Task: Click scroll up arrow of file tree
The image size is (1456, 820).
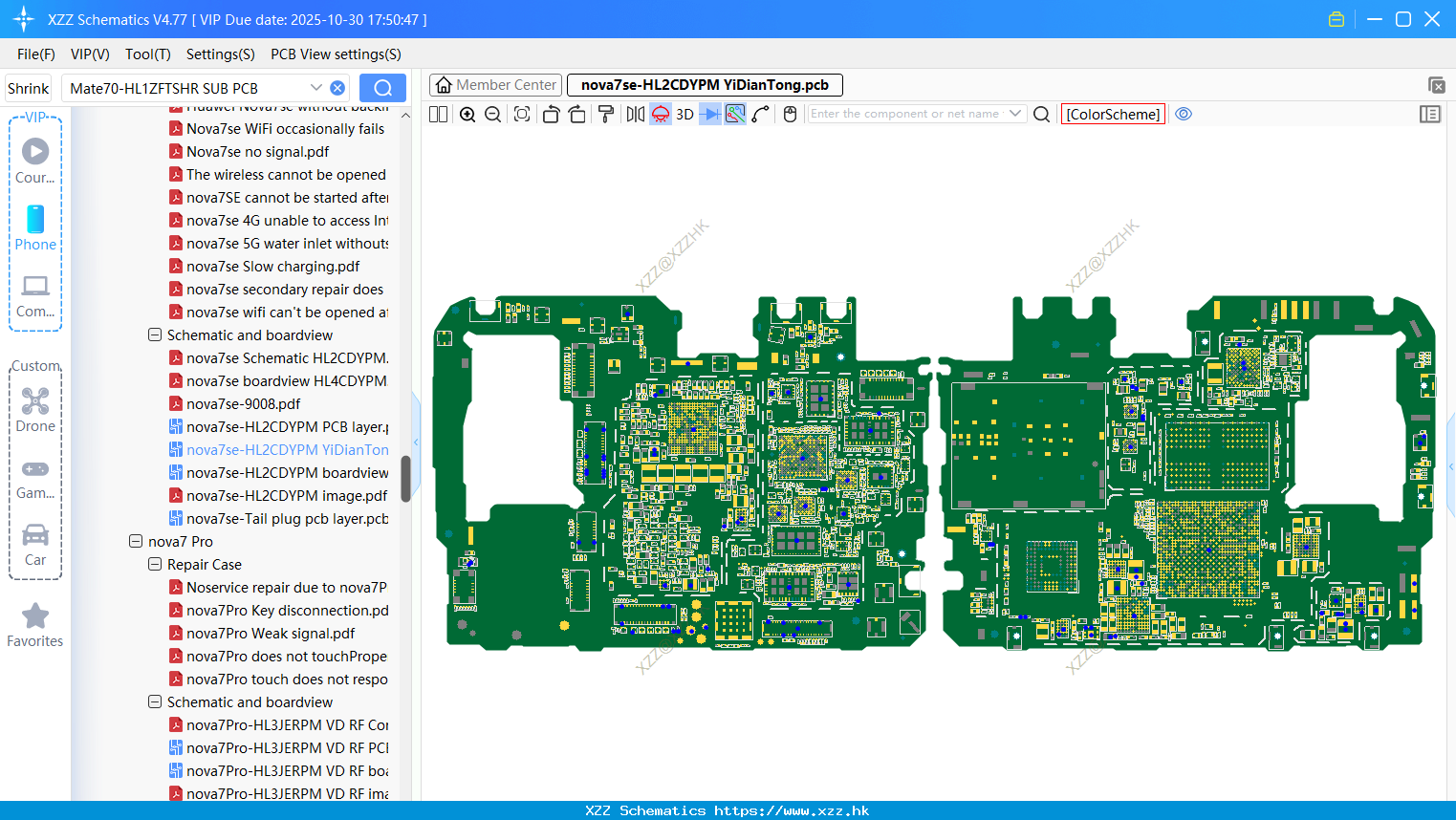Action: click(405, 115)
